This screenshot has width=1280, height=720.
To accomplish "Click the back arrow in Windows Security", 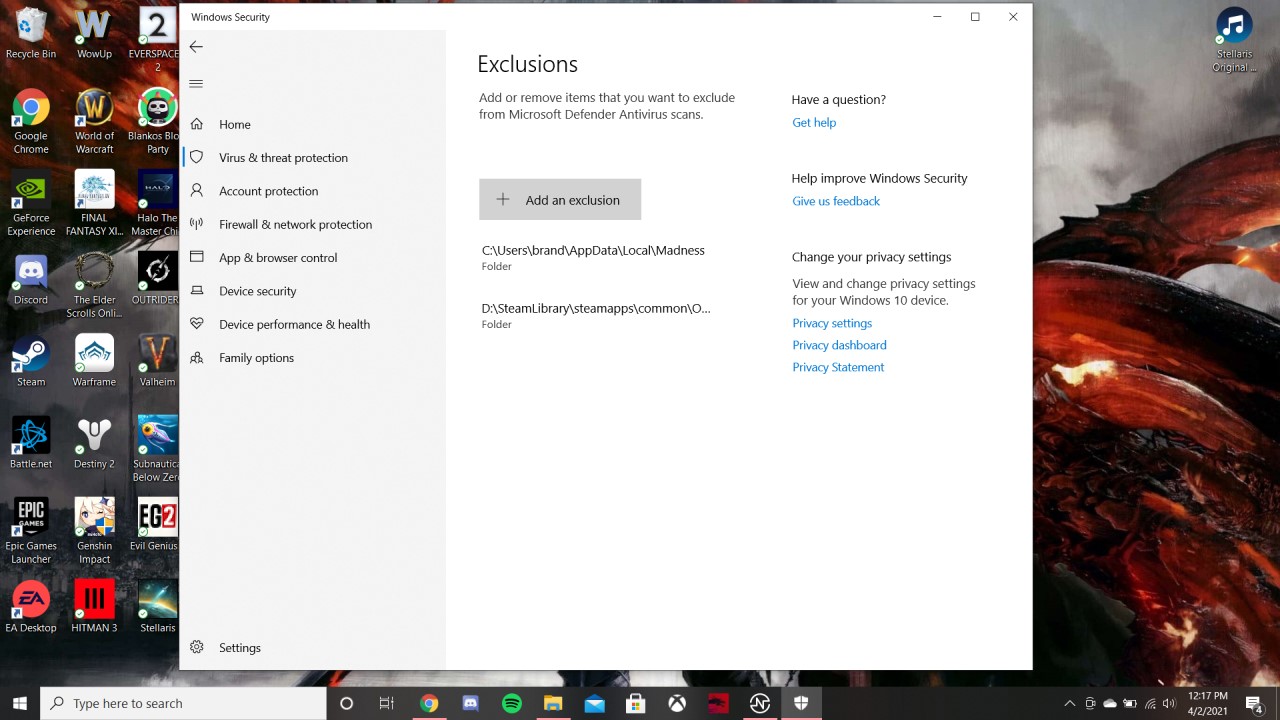I will point(196,47).
